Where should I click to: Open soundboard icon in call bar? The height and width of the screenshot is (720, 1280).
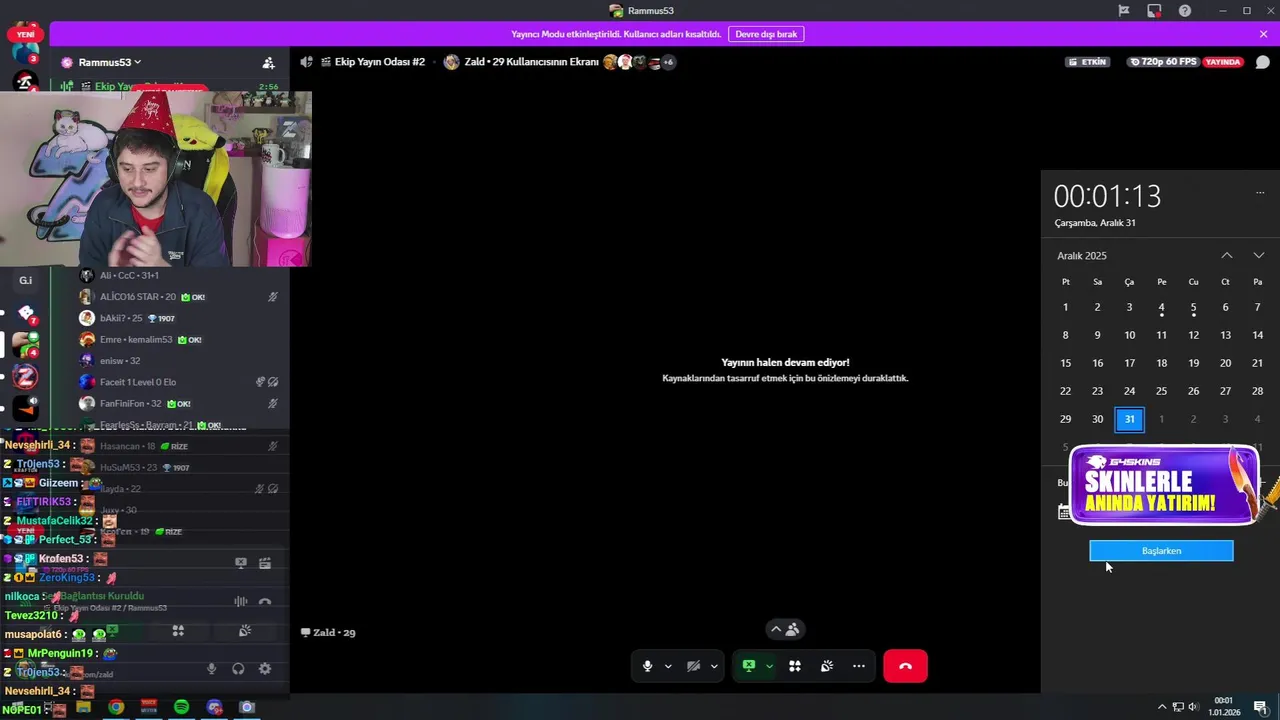point(827,666)
